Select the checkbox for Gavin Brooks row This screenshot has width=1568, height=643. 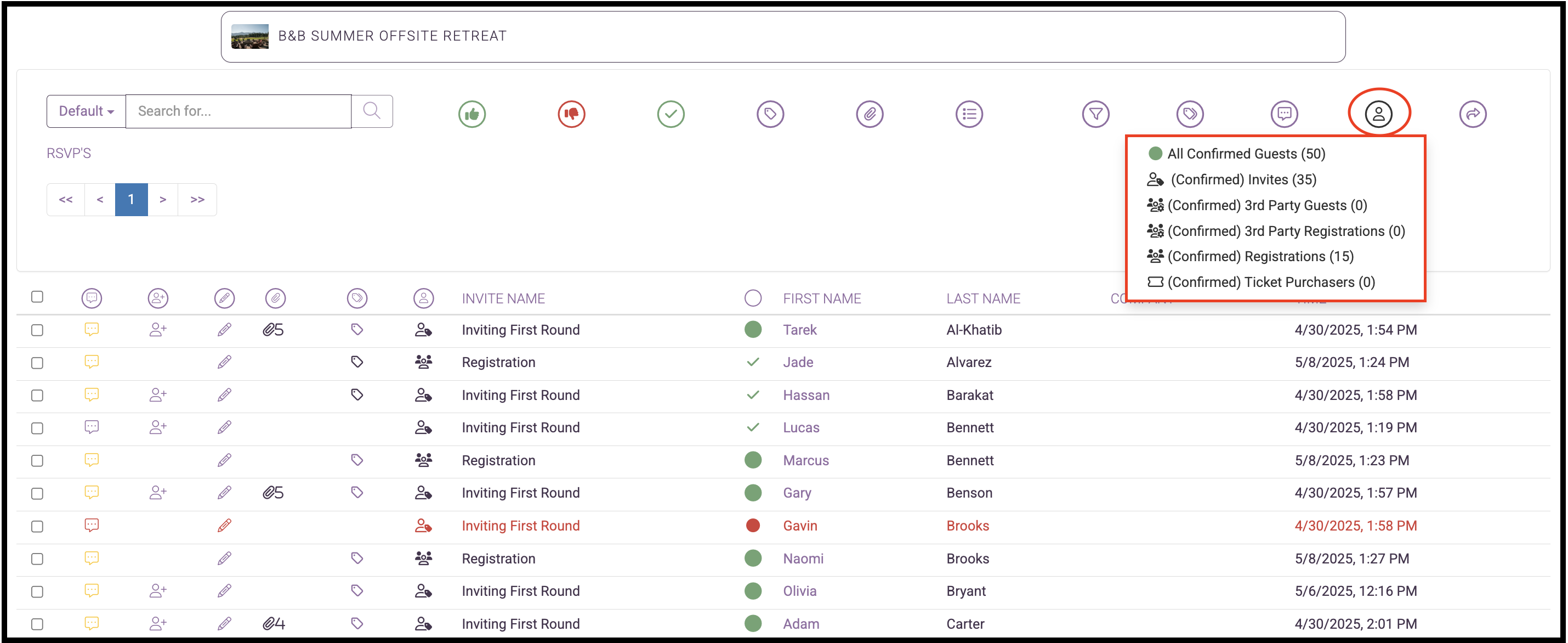[37, 526]
